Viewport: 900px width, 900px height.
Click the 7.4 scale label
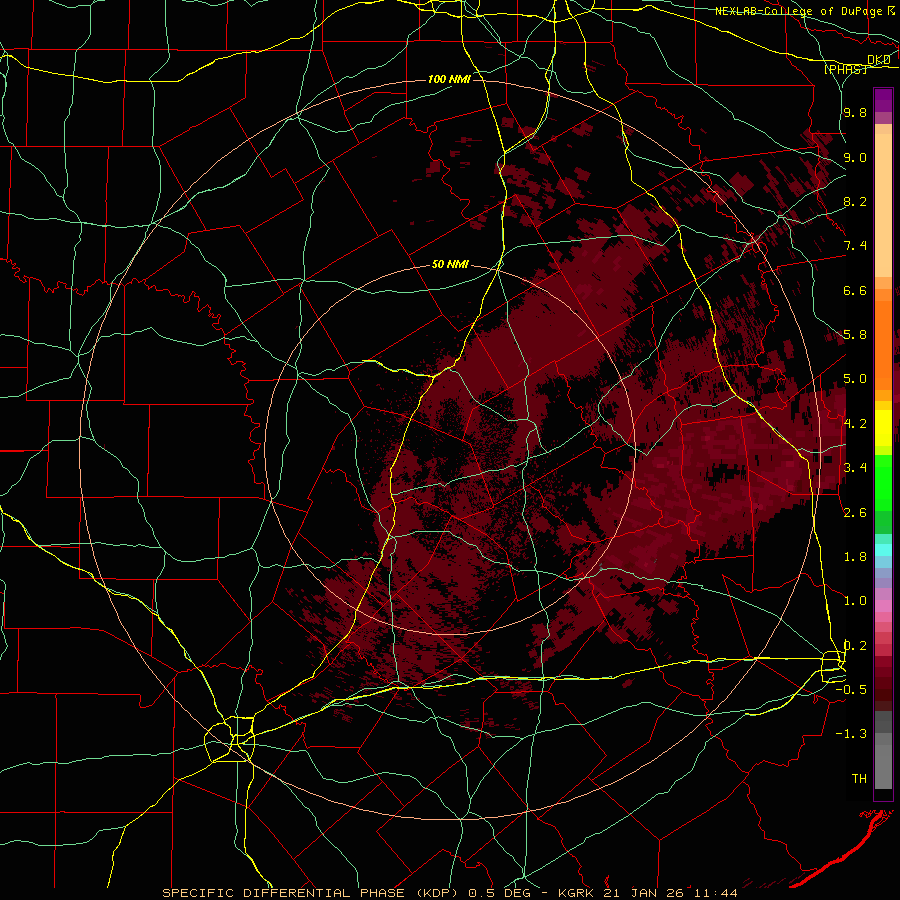point(855,246)
